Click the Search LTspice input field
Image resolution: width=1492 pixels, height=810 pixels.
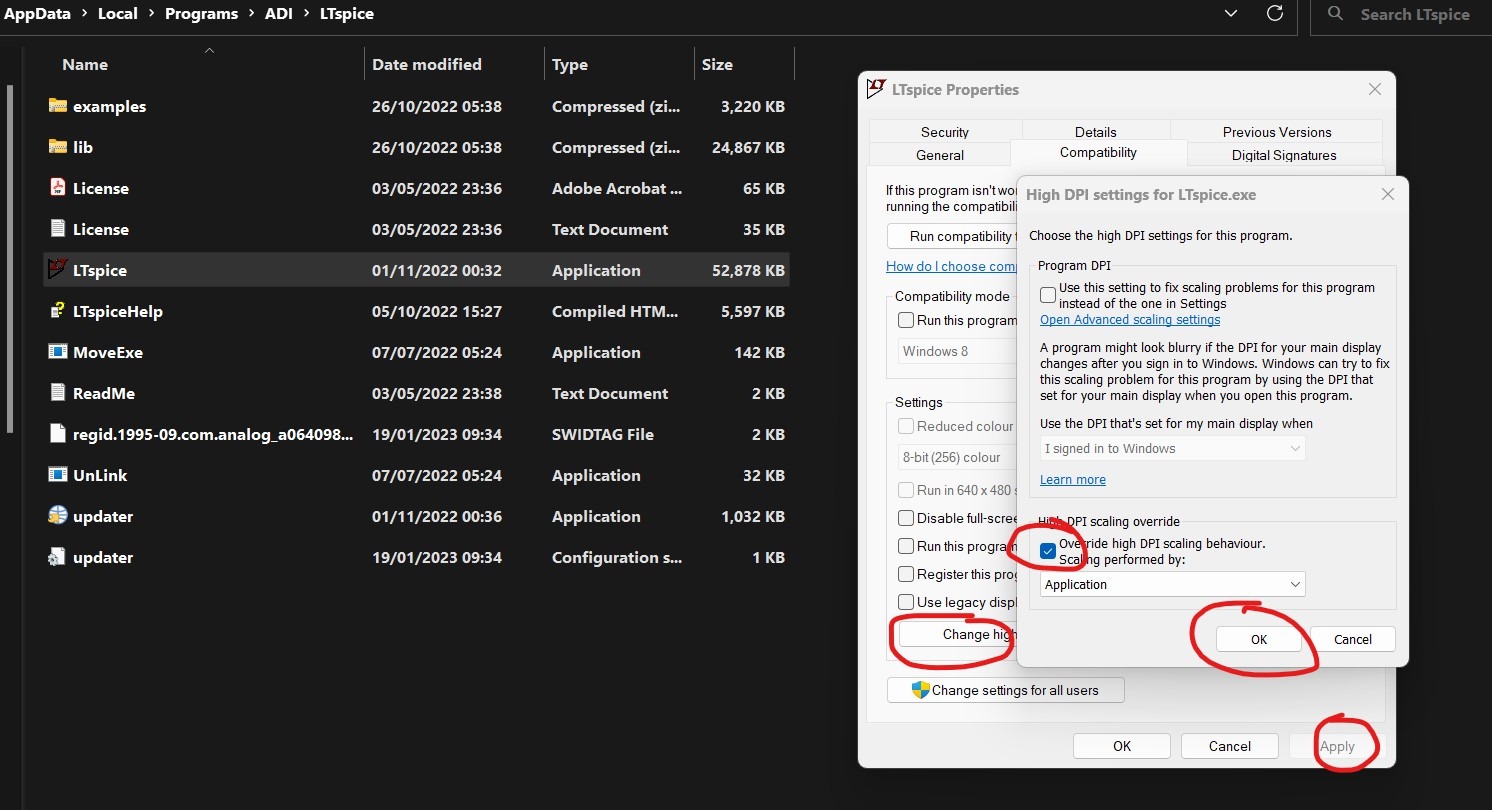pos(1401,14)
